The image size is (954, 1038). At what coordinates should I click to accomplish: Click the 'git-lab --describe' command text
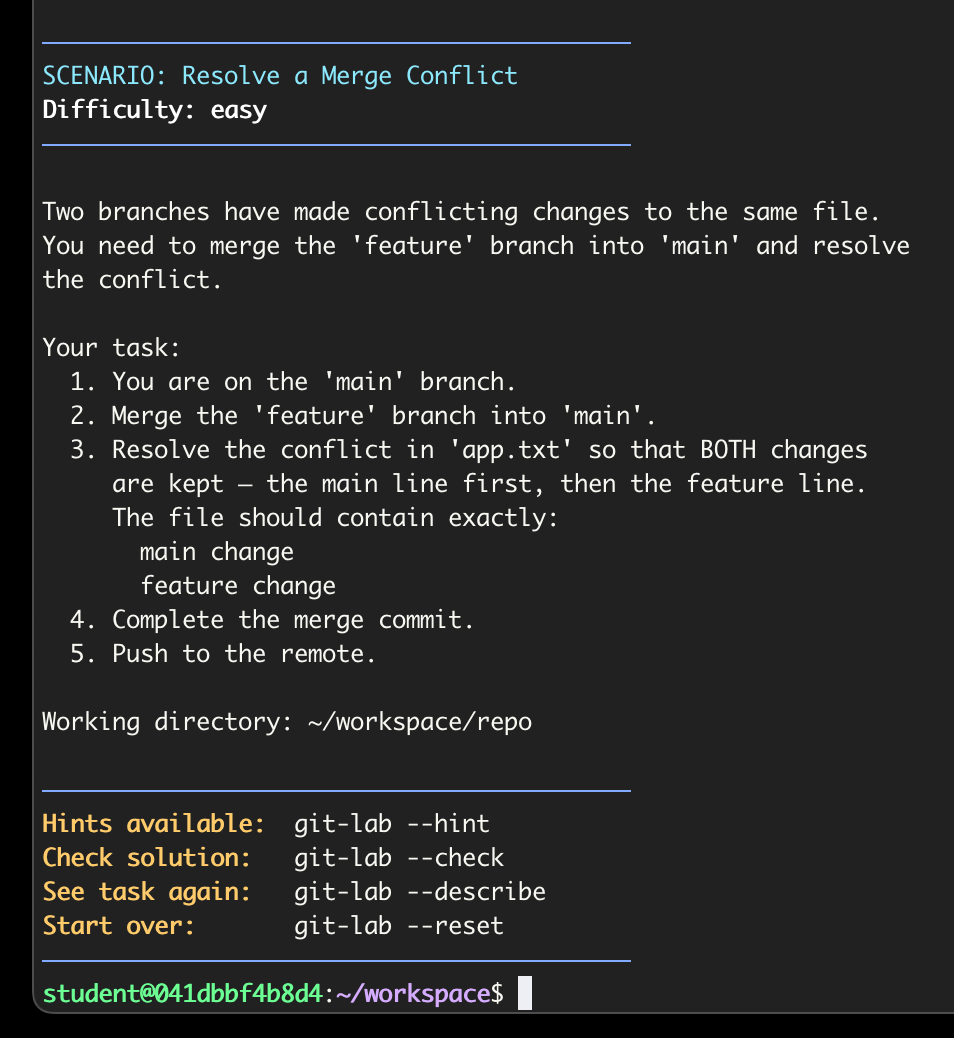coord(419,892)
